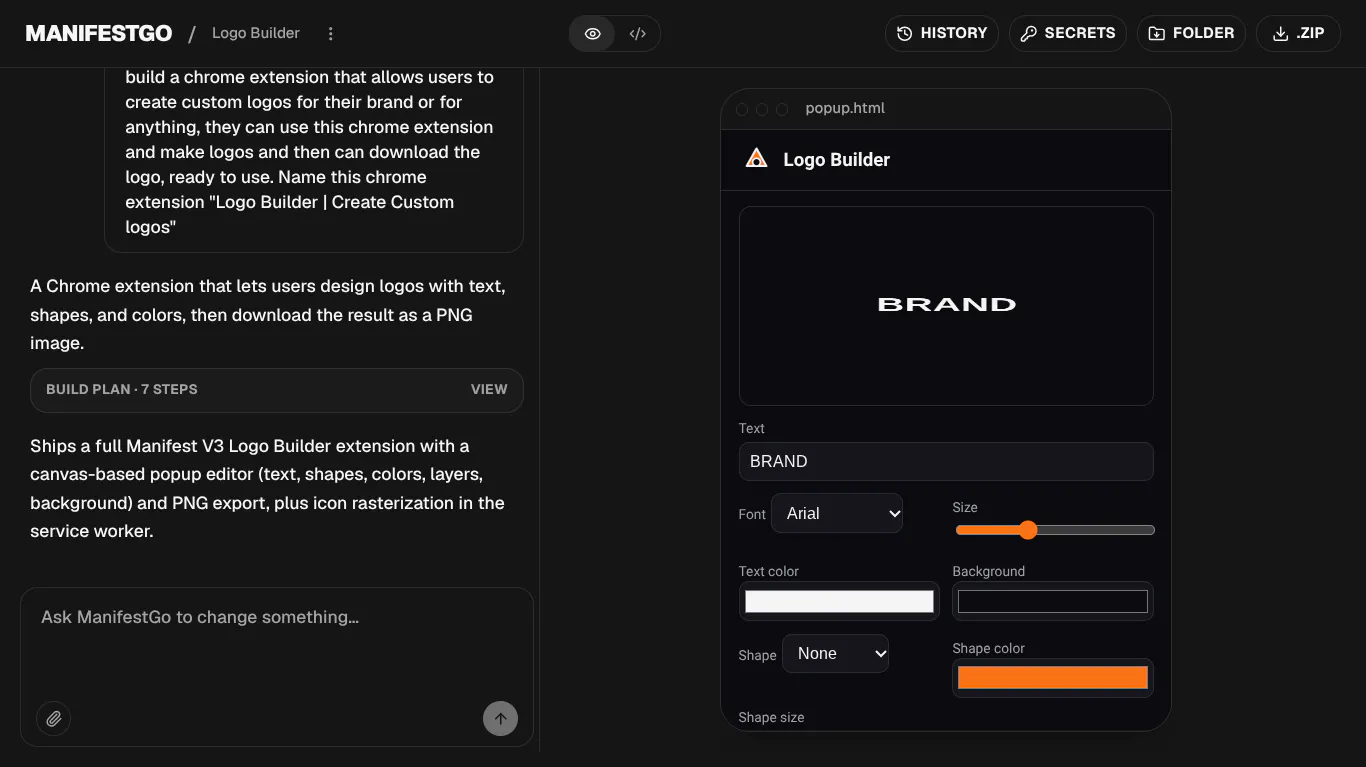This screenshot has height=767, width=1366.
Task: Focus the Text input containing BRAND
Action: coord(946,461)
